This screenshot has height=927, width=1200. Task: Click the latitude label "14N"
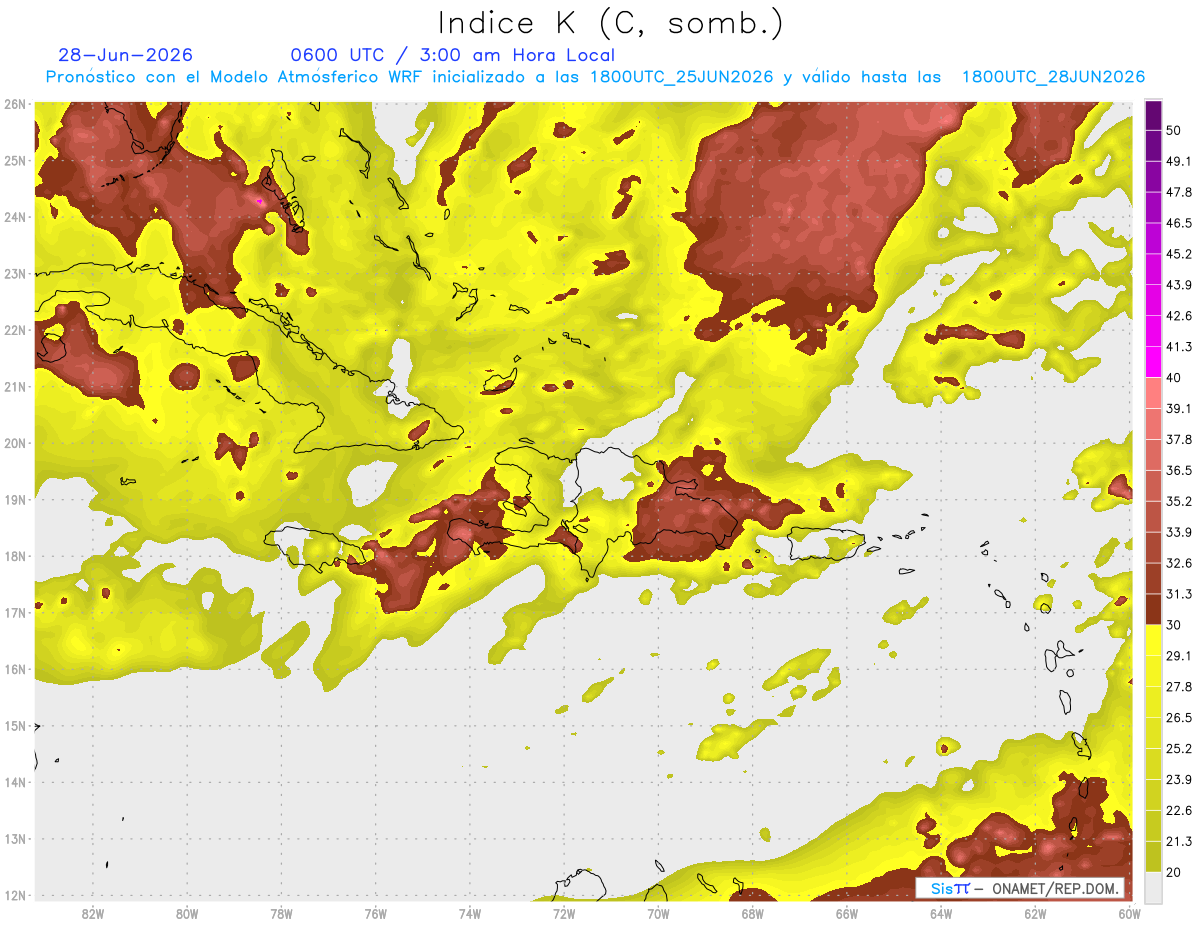(x=14, y=782)
